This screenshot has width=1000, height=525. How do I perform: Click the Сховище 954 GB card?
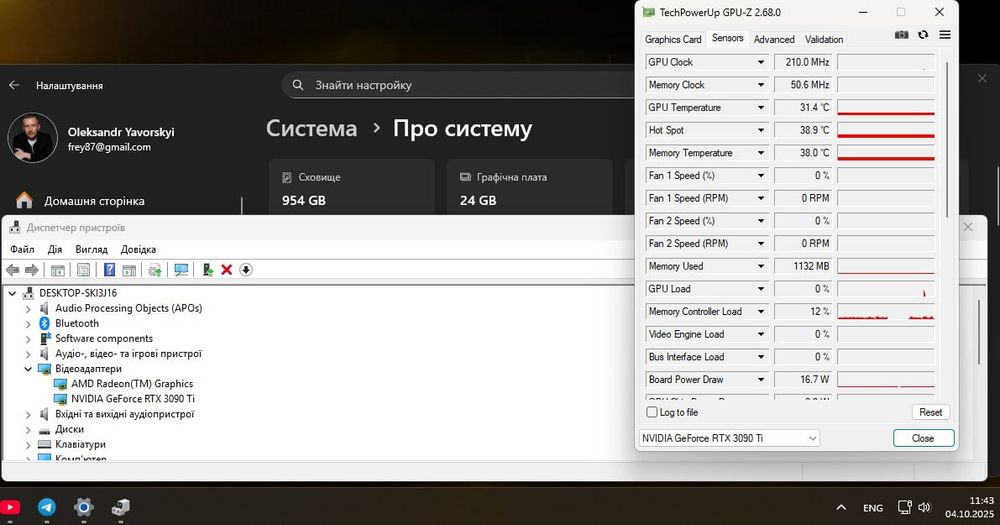(351, 187)
